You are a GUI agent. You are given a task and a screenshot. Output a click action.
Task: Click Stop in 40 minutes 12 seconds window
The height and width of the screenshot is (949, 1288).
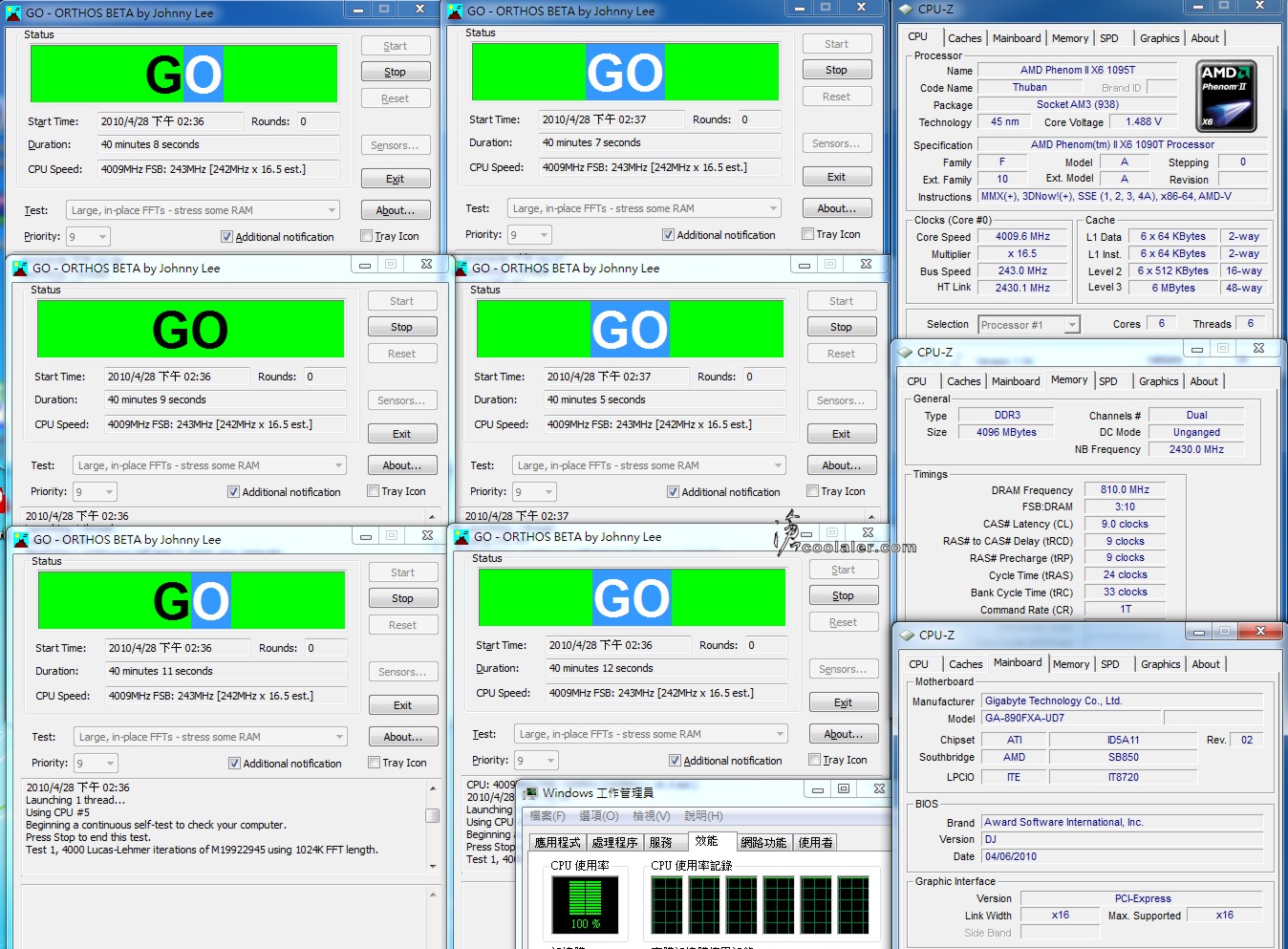pyautogui.click(x=844, y=595)
